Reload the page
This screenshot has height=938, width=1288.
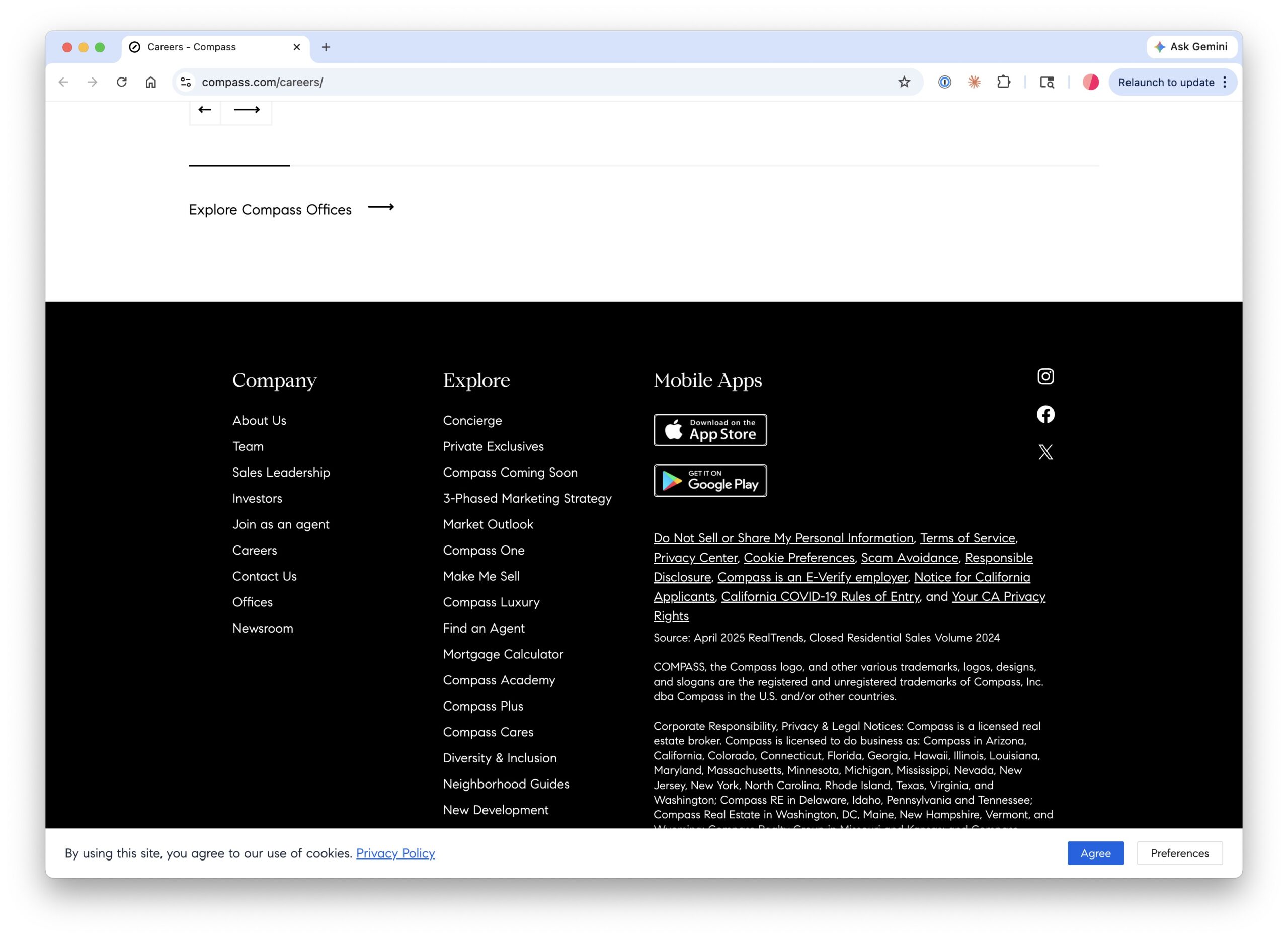tap(122, 82)
